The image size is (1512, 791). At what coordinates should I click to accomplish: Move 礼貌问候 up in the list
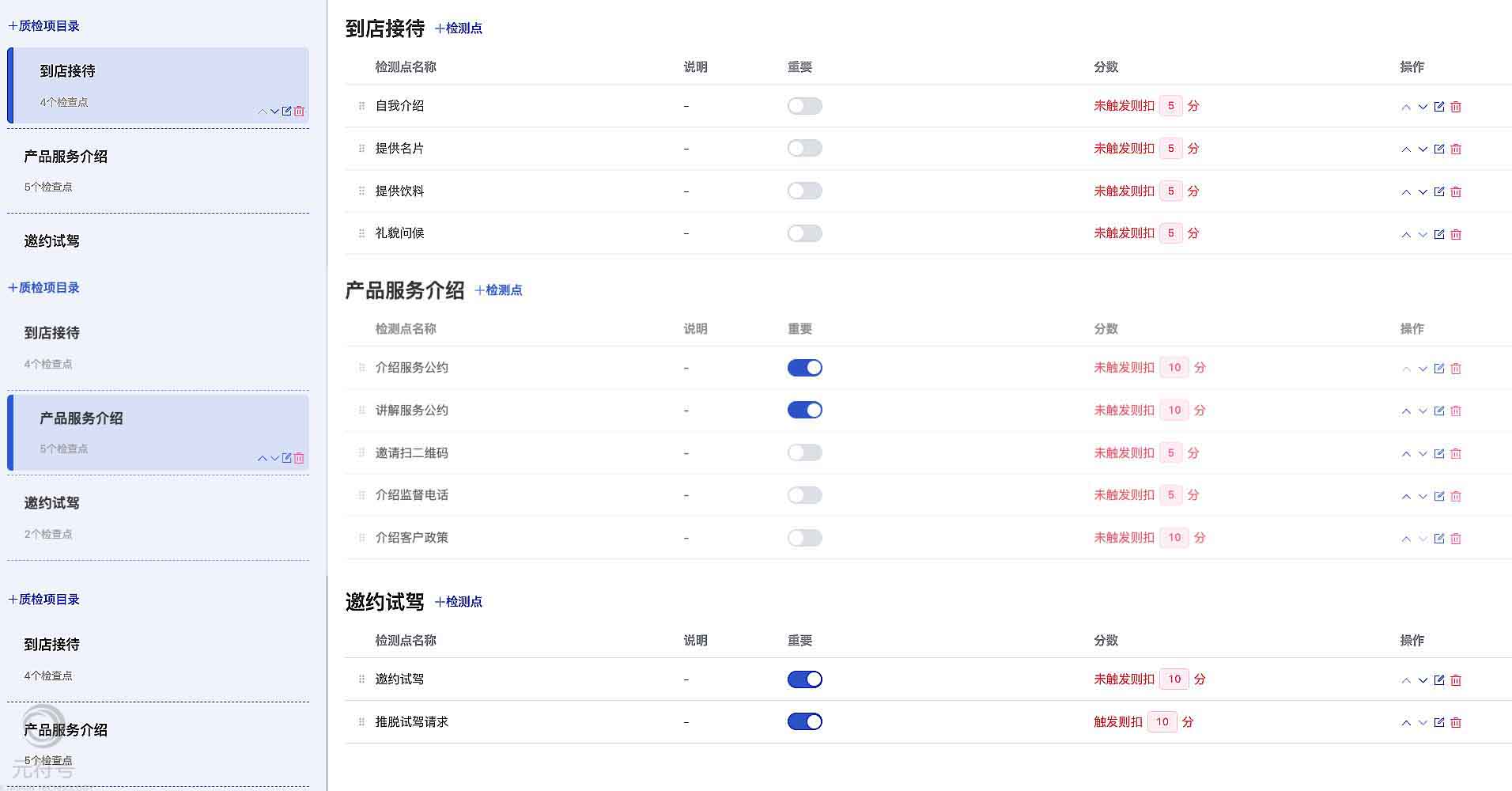point(1405,234)
